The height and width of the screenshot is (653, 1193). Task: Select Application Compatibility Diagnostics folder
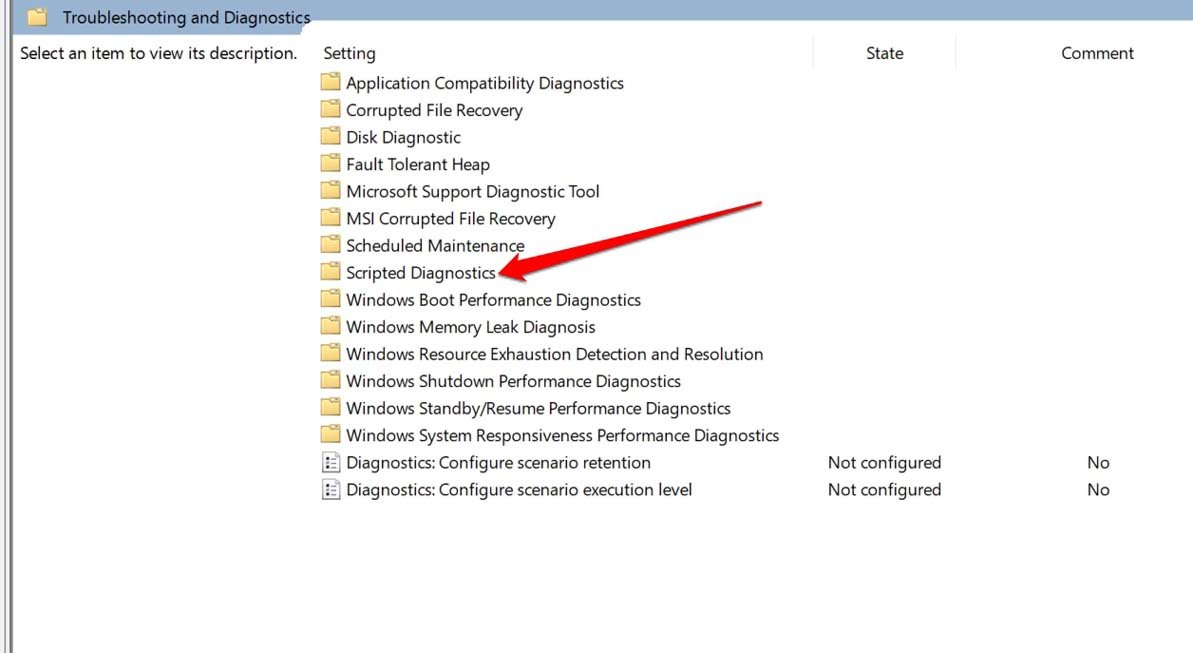[484, 83]
